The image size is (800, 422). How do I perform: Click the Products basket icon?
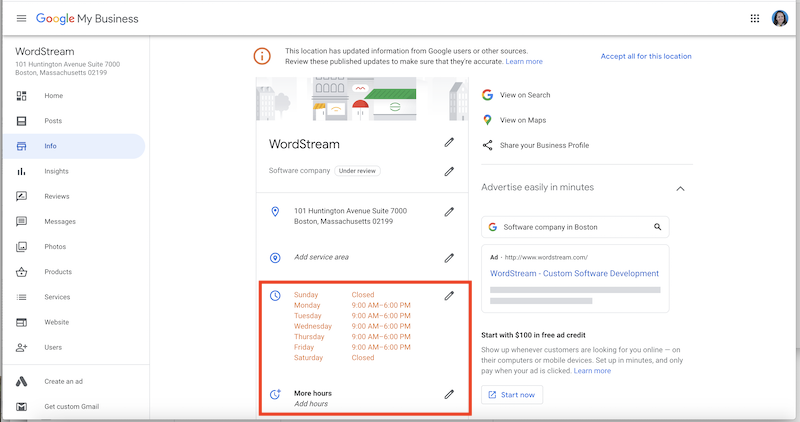coord(21,272)
